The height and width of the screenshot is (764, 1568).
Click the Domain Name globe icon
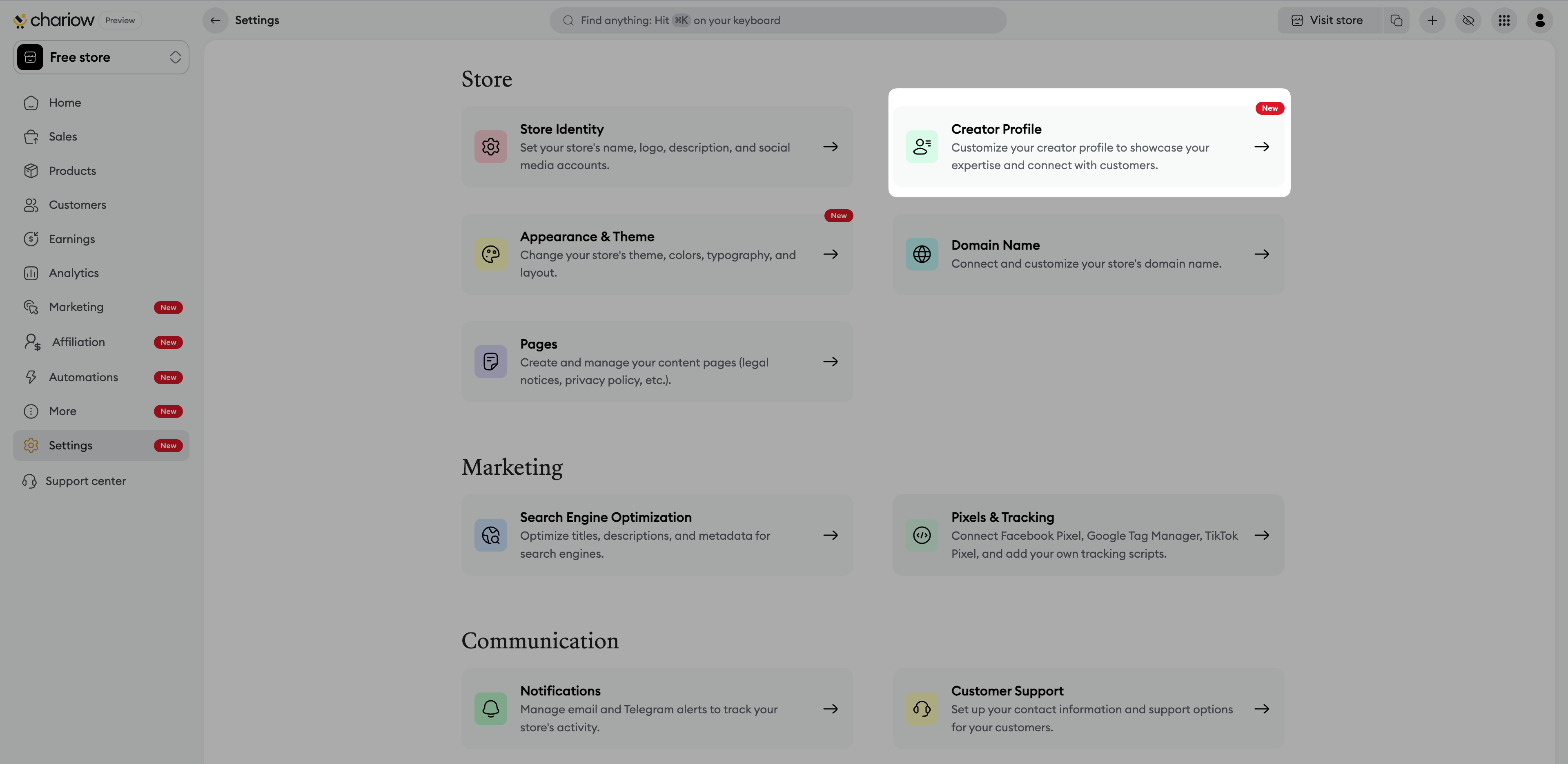click(922, 254)
